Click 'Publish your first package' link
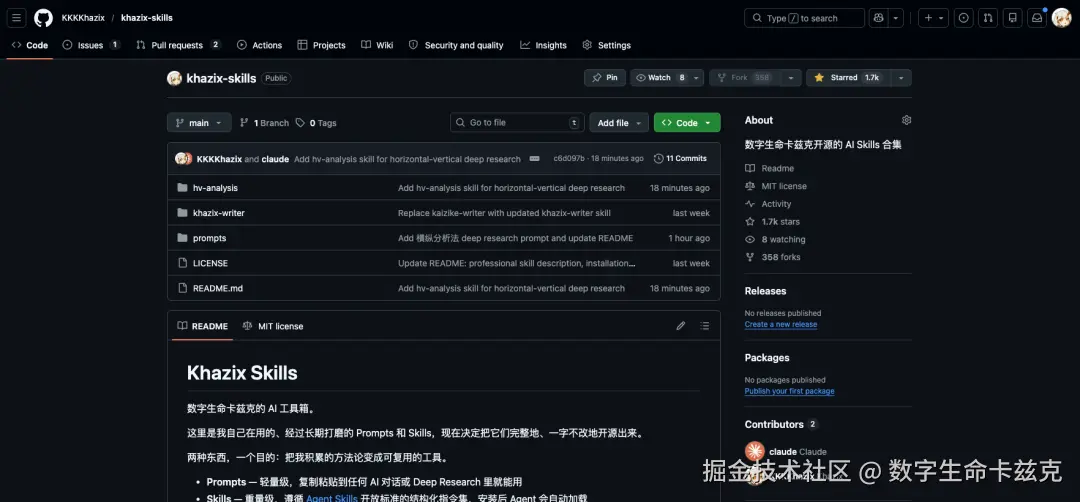1080x502 pixels. tap(789, 391)
